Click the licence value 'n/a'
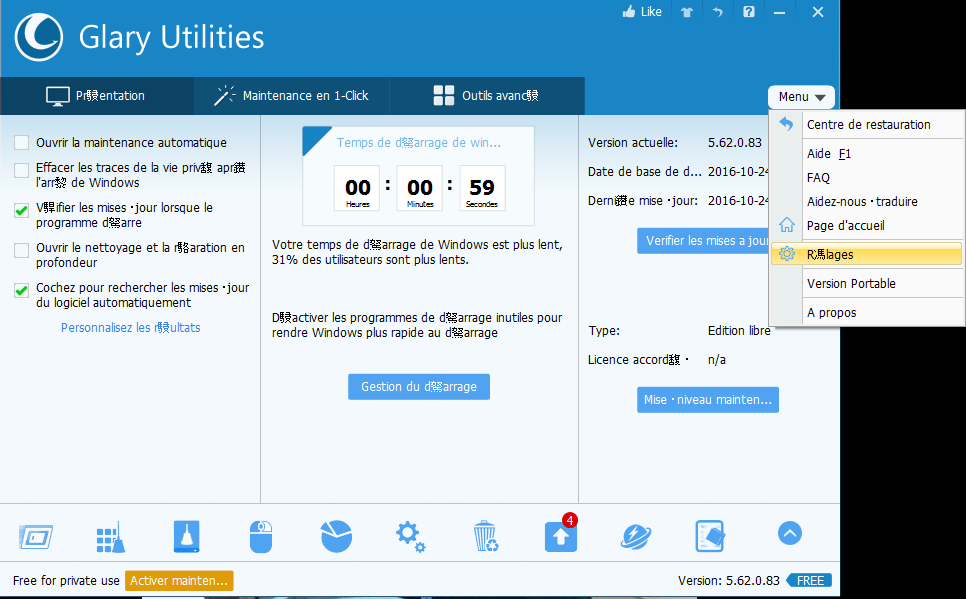The image size is (966, 599). [716, 360]
